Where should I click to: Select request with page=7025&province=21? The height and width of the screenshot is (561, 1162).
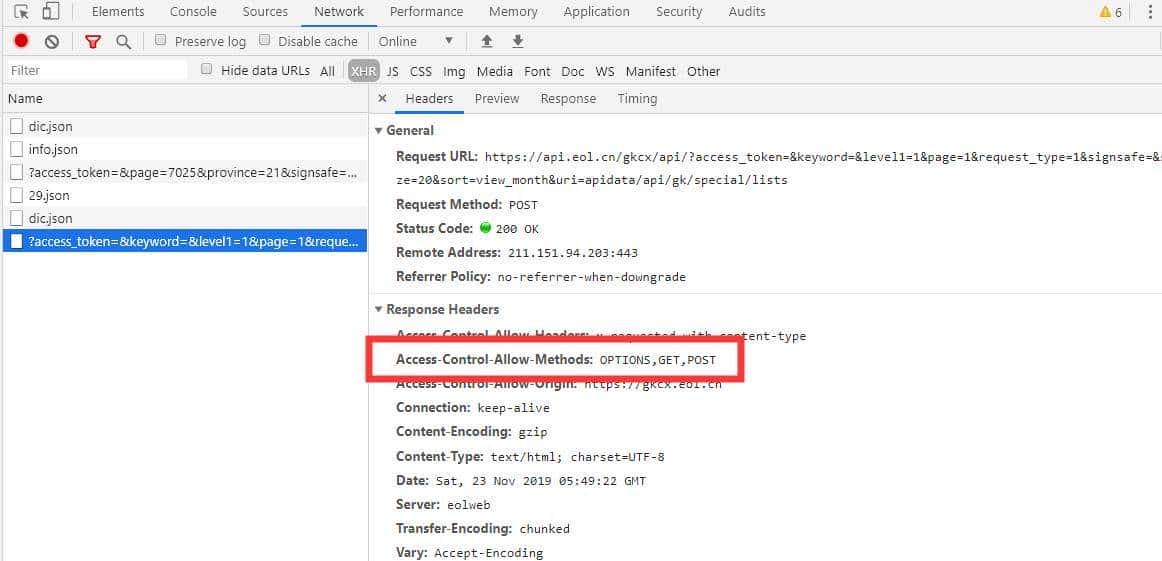coord(185,173)
